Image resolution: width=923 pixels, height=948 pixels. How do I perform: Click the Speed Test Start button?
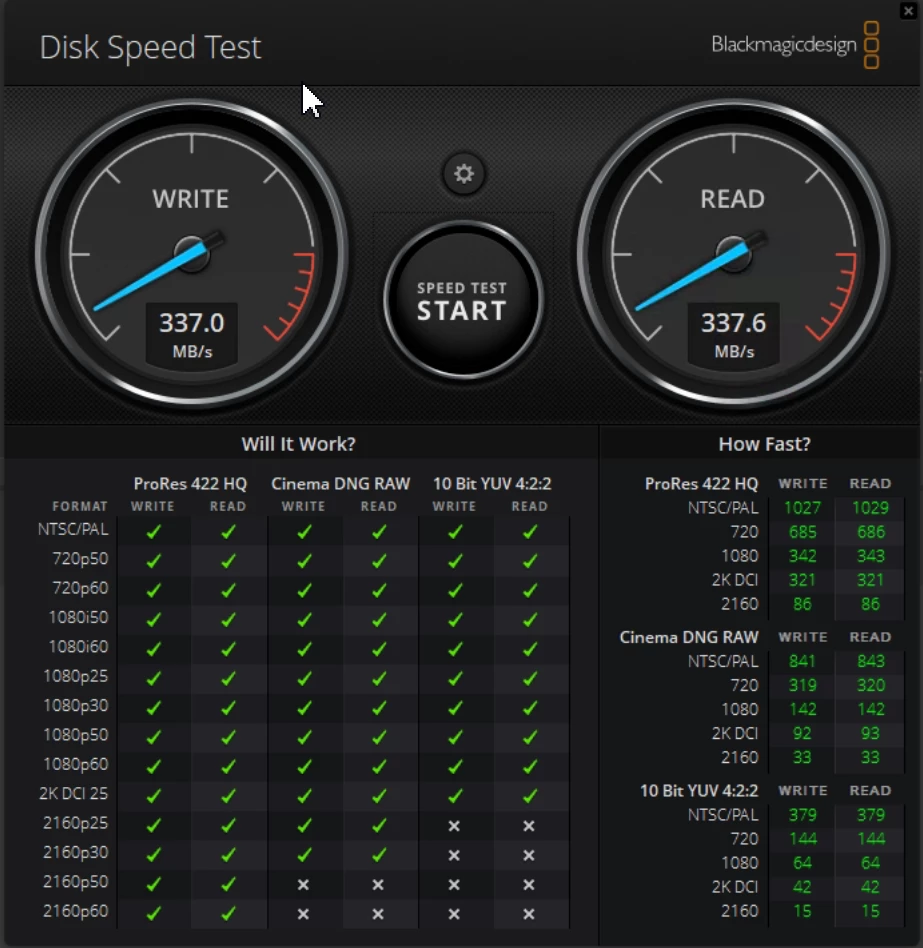coord(463,300)
